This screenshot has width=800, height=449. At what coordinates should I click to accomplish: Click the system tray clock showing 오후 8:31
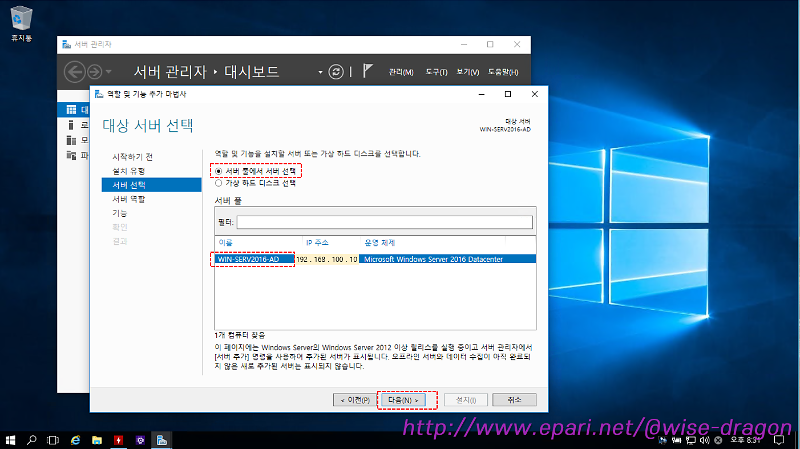tap(745, 440)
